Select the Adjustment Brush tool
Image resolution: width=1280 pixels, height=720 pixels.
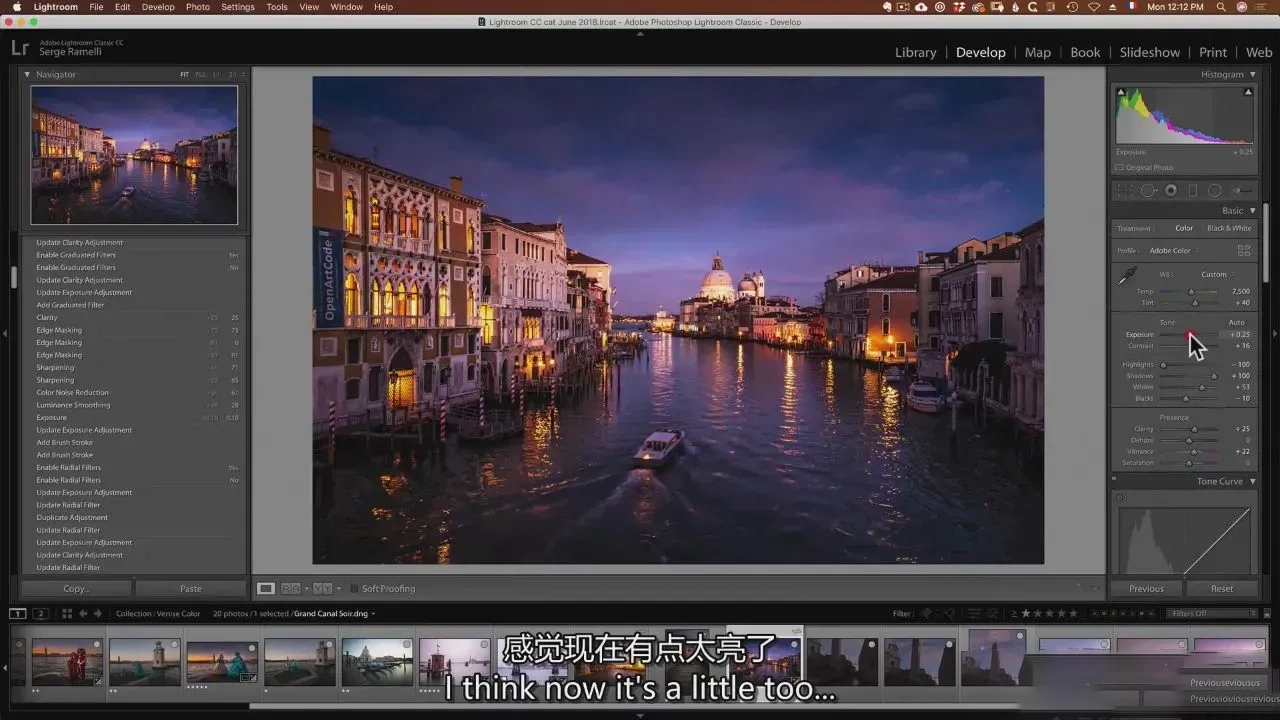[1243, 190]
